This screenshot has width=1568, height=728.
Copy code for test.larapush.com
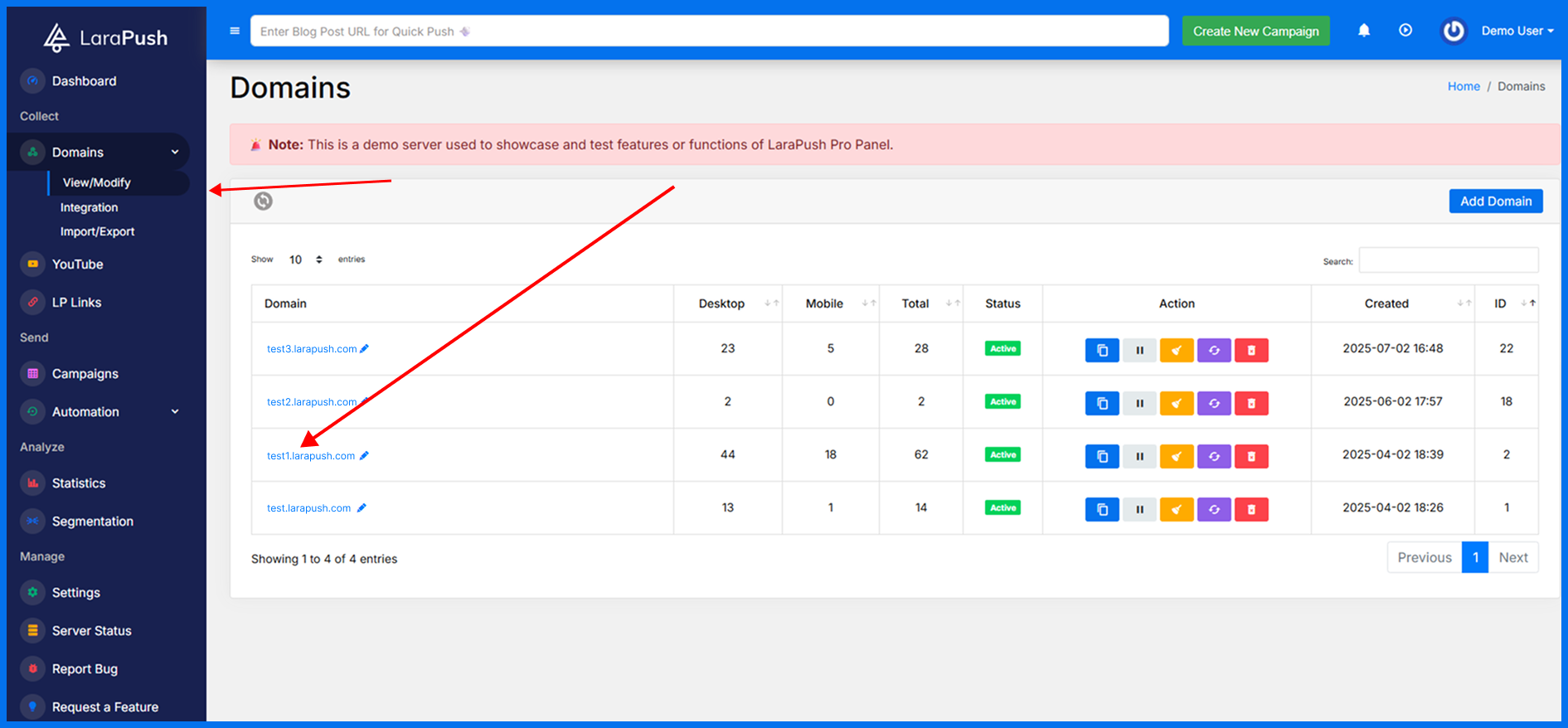point(1102,509)
